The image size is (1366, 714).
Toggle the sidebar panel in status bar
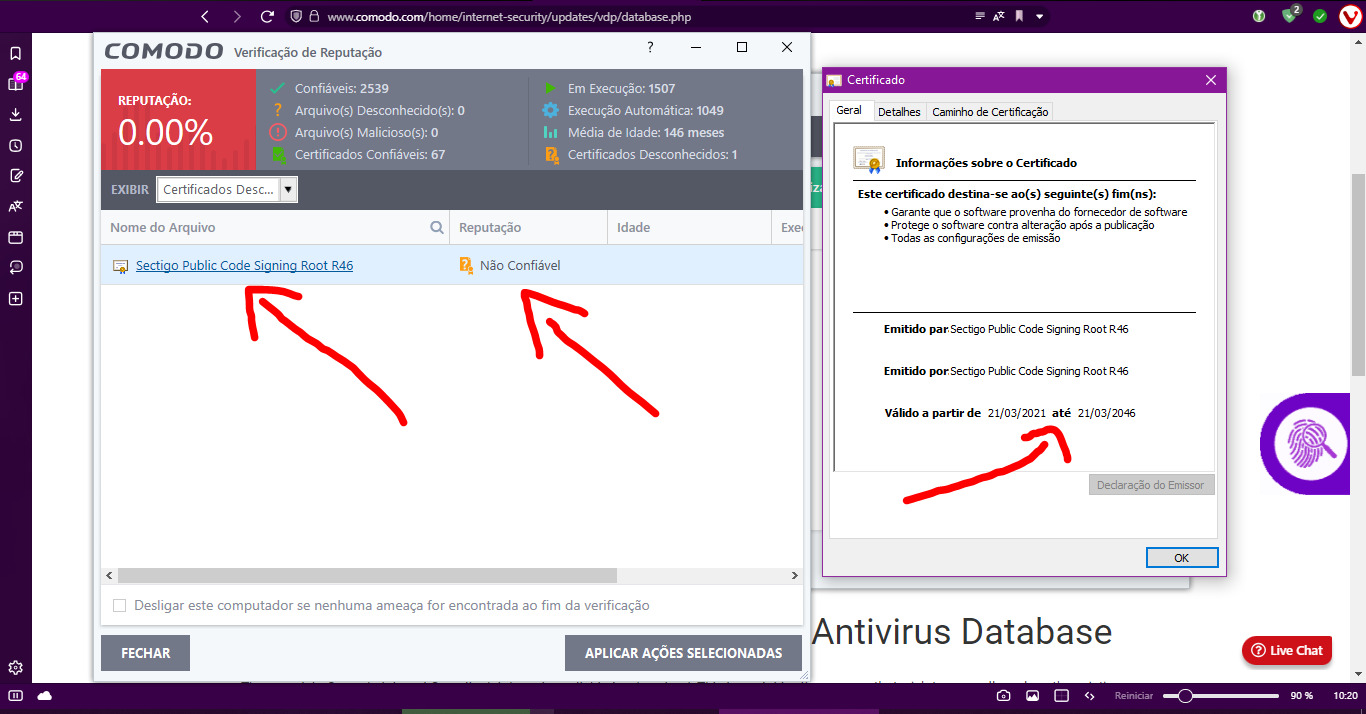tap(15, 695)
